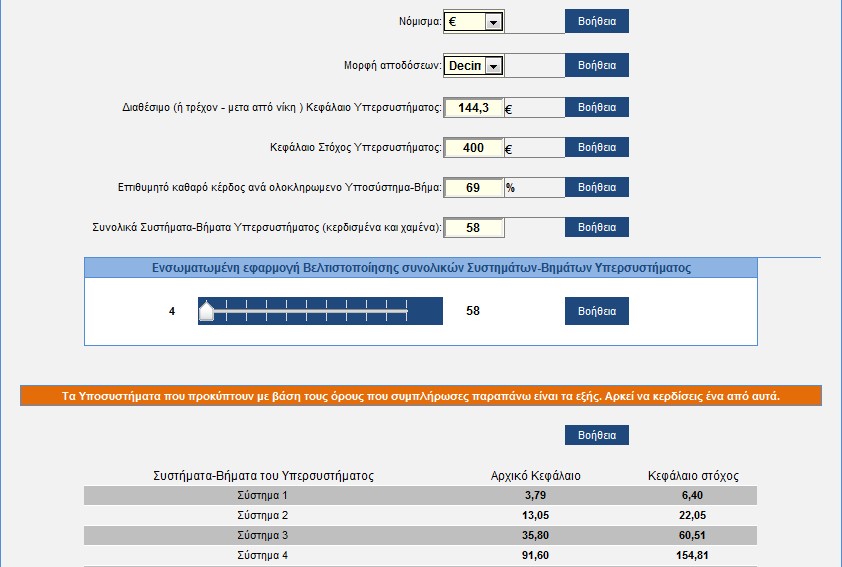
Task: Click the total systems field showing 58
Action: tap(473, 228)
